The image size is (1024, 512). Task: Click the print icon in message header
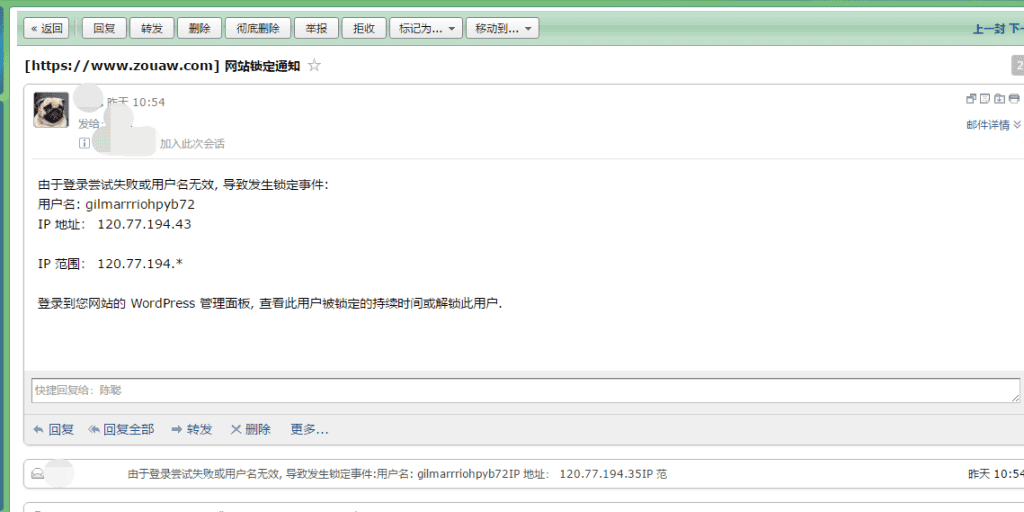click(1014, 99)
